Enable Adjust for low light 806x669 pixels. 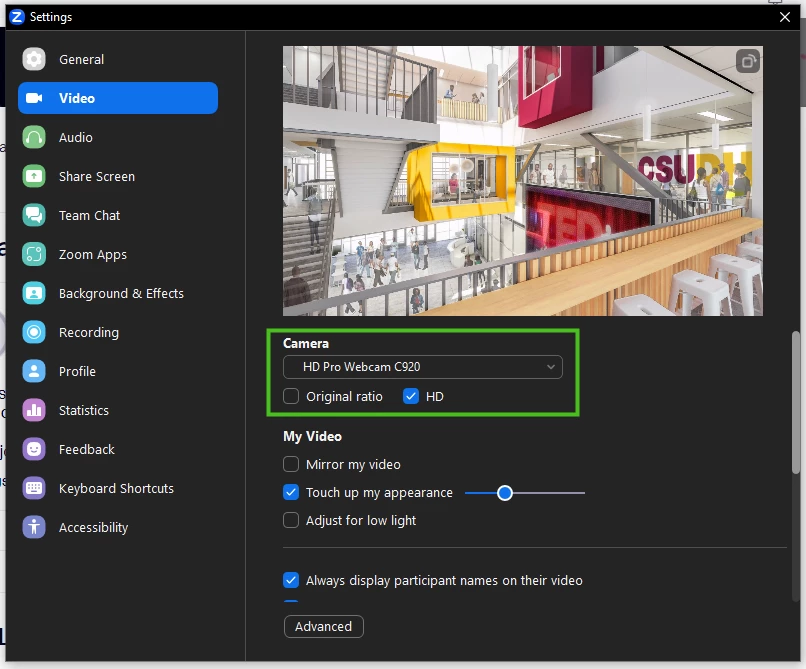[x=291, y=520]
